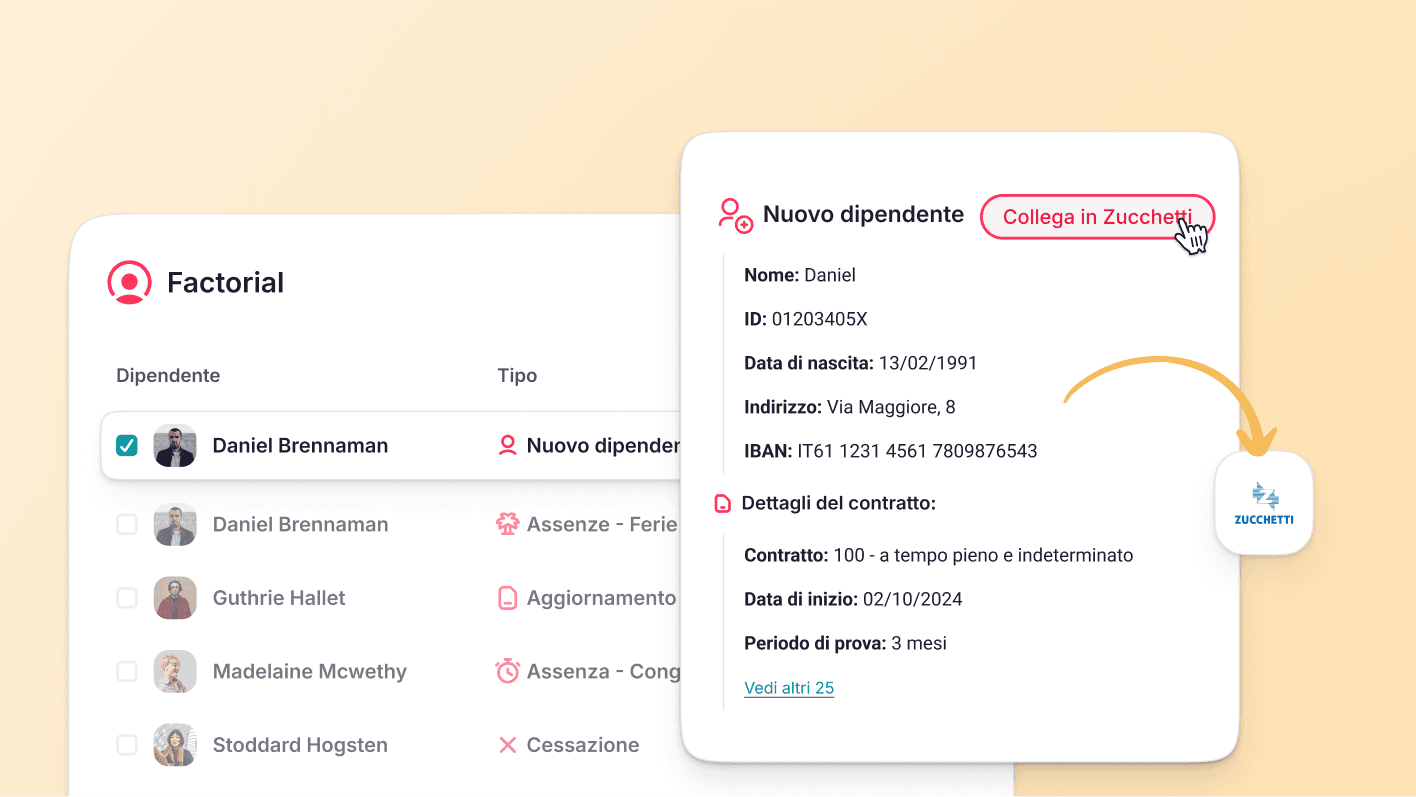1416x797 pixels.
Task: Check the checkbox for Stoddard Hogsten
Action: click(x=127, y=744)
